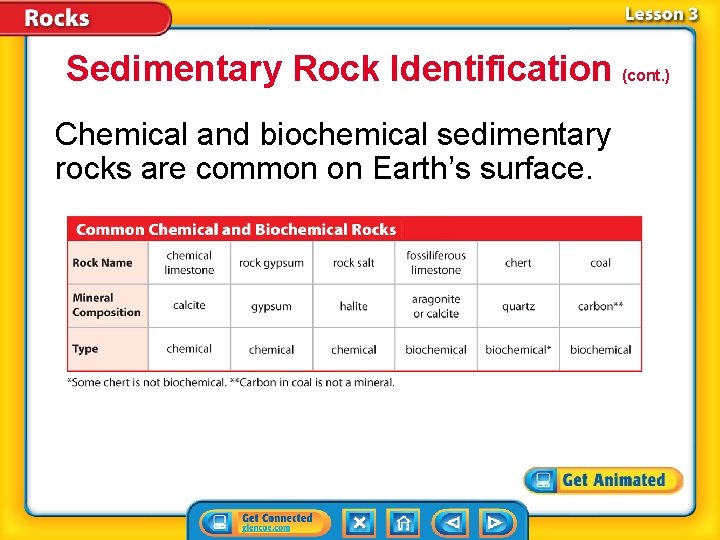Open the Get Connected button
This screenshot has width=720, height=540.
[x=265, y=523]
